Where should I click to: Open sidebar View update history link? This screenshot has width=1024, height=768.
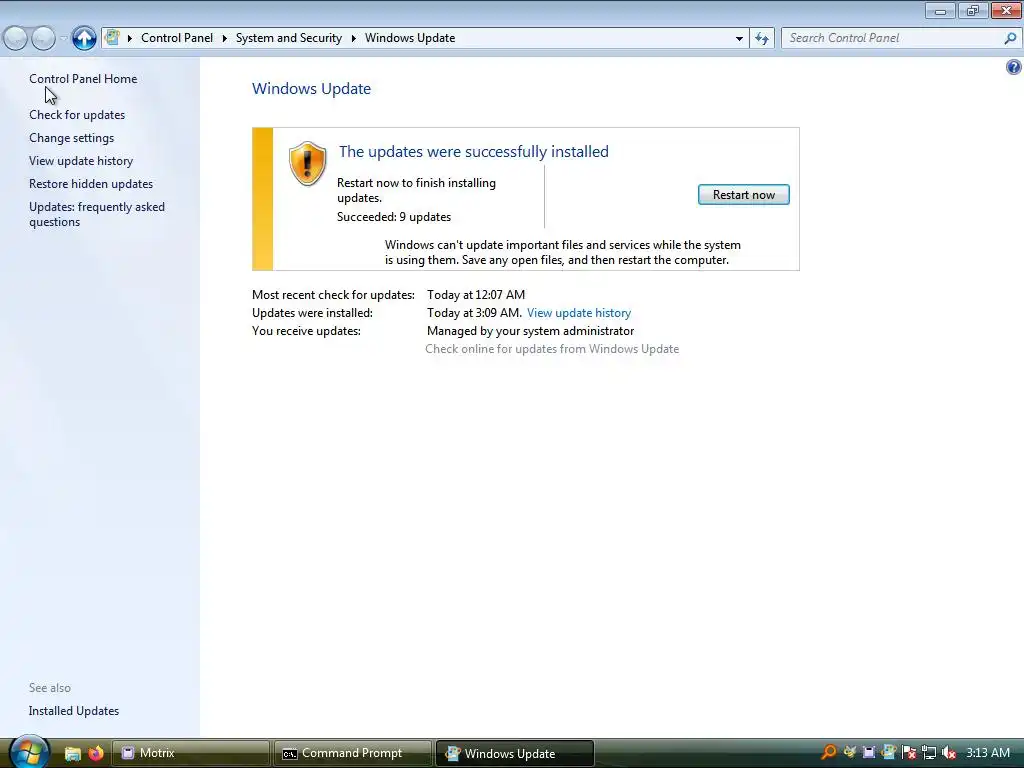[x=81, y=161]
